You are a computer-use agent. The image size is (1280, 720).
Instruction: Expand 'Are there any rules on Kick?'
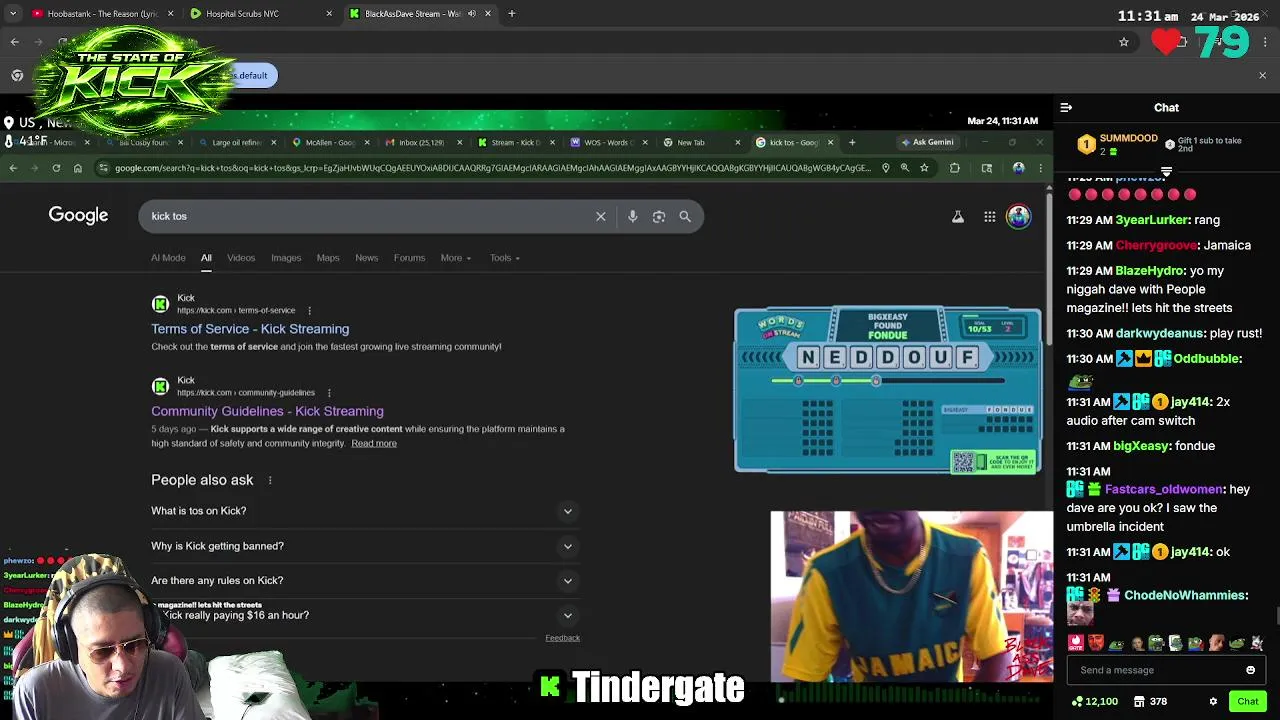(x=365, y=580)
